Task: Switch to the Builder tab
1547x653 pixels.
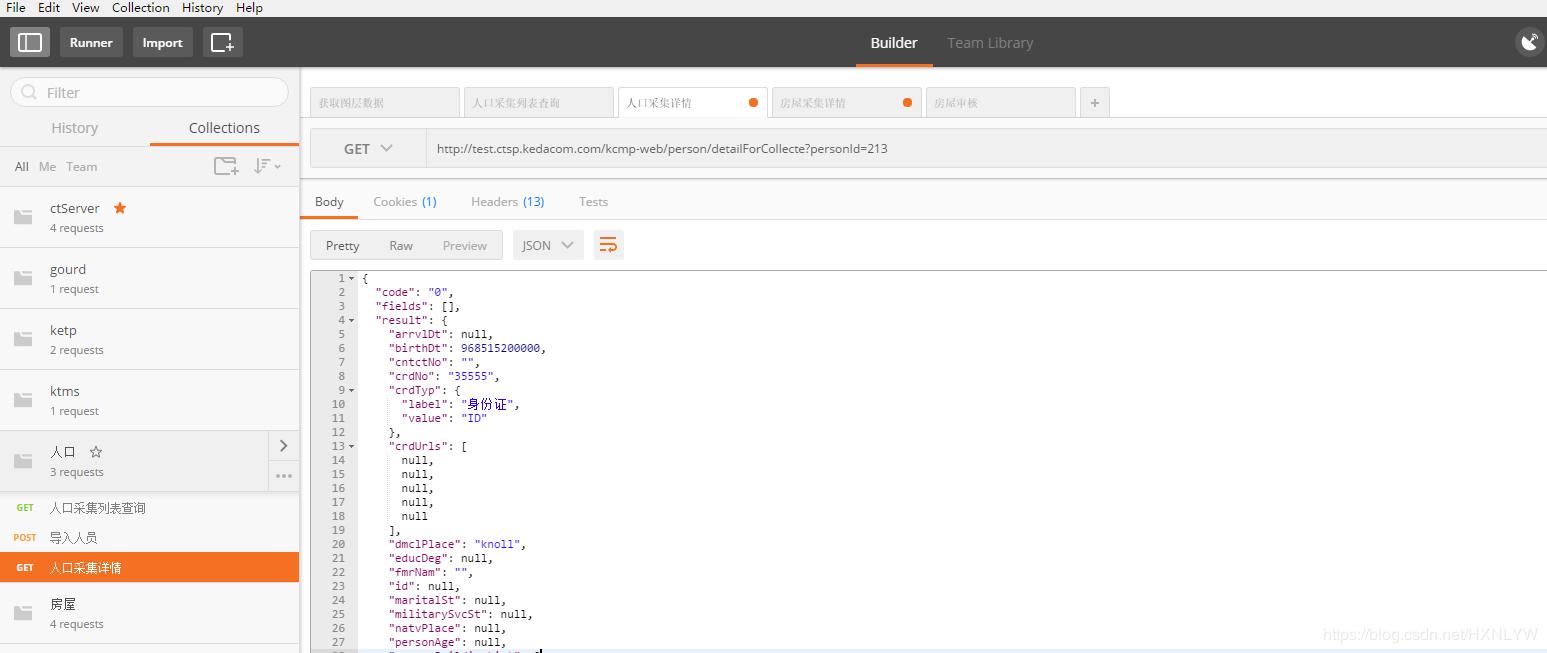Action: 894,43
